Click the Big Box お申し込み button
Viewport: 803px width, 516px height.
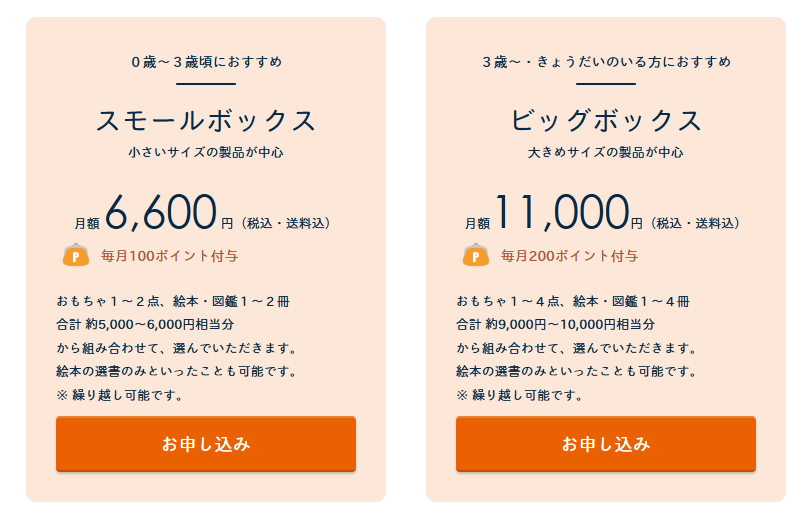(x=605, y=444)
